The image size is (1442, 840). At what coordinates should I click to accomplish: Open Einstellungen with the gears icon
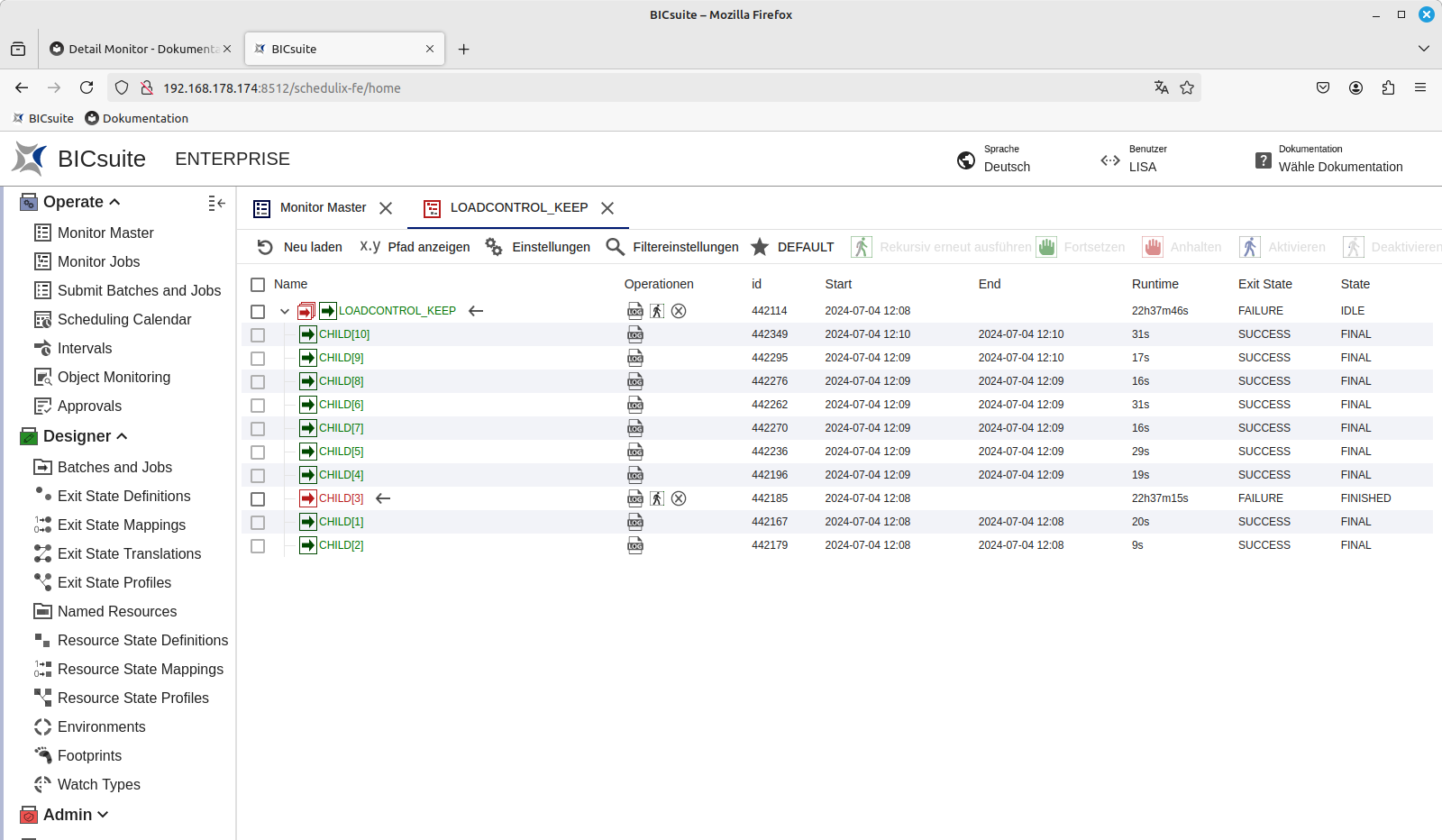pos(494,247)
